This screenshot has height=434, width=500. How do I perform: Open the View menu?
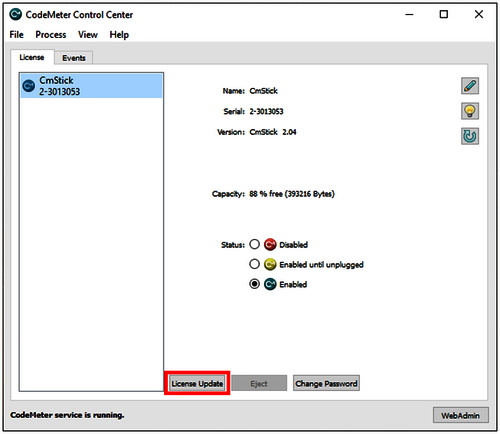click(88, 35)
